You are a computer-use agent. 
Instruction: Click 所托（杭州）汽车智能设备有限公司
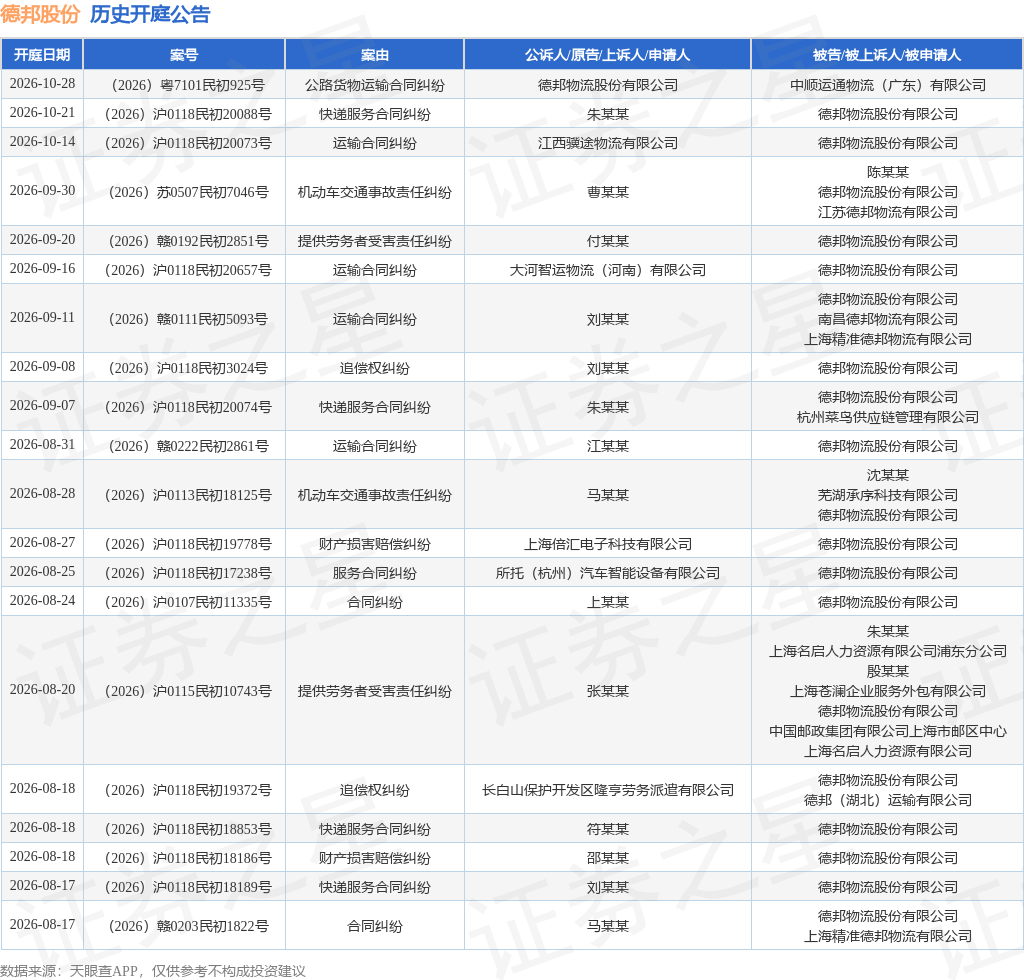point(607,573)
